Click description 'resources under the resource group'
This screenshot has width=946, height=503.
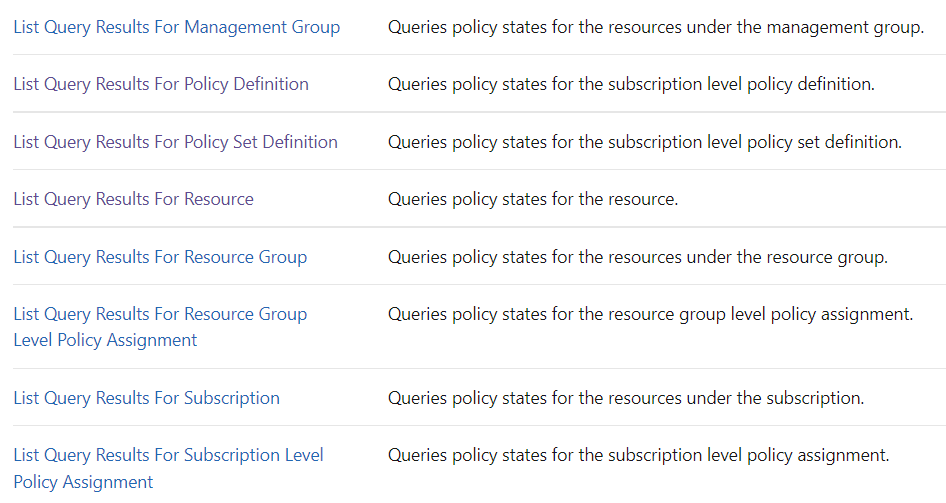coord(637,257)
